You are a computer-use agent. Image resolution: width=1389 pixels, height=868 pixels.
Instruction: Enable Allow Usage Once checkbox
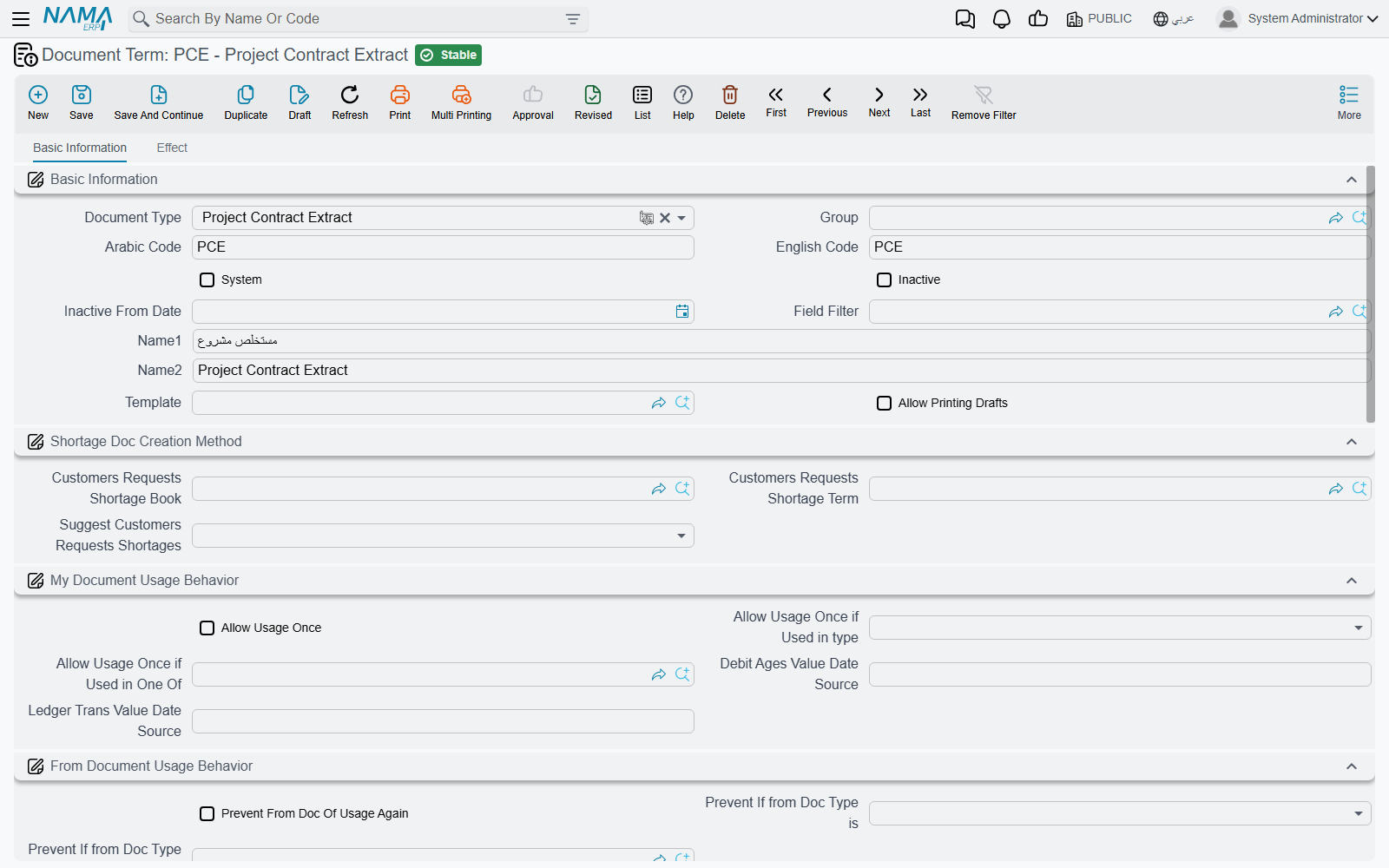tap(207, 628)
